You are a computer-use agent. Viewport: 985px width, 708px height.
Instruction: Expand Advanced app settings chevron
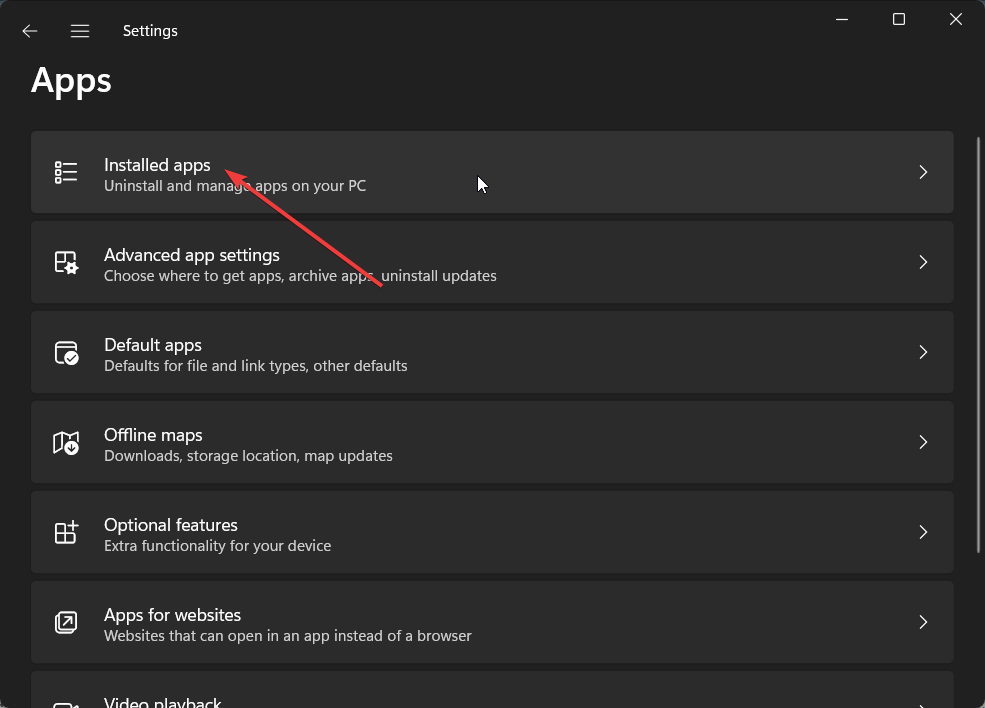pos(923,262)
